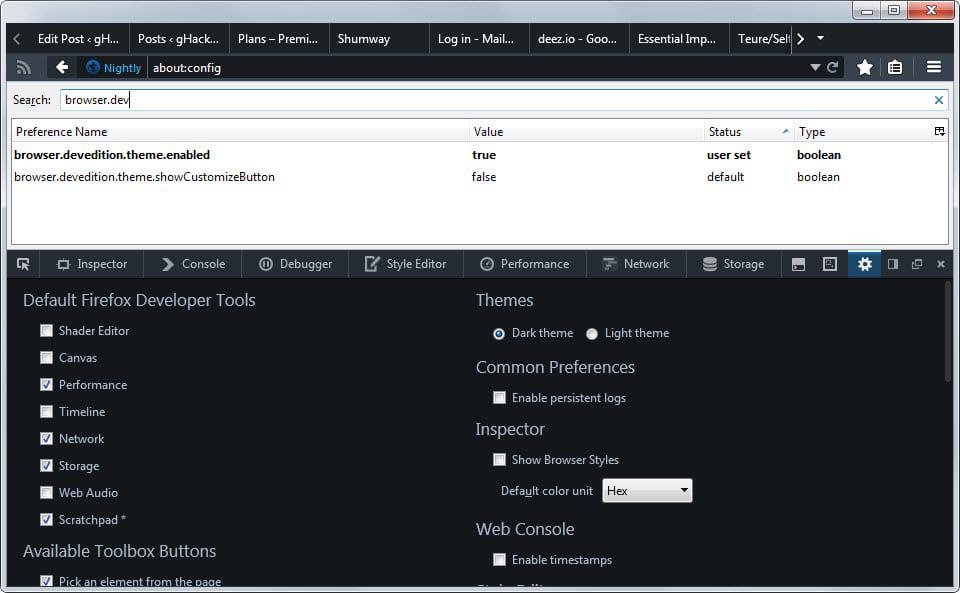960x593 pixels.
Task: Switch to Shumway browser tab
Action: [x=379, y=39]
